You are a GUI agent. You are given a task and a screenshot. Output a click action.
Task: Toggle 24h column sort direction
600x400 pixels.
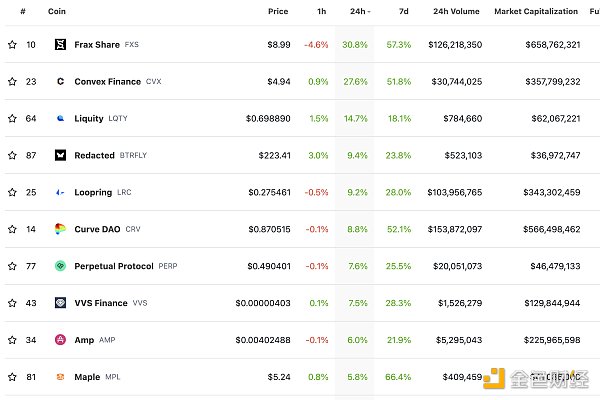360,11
